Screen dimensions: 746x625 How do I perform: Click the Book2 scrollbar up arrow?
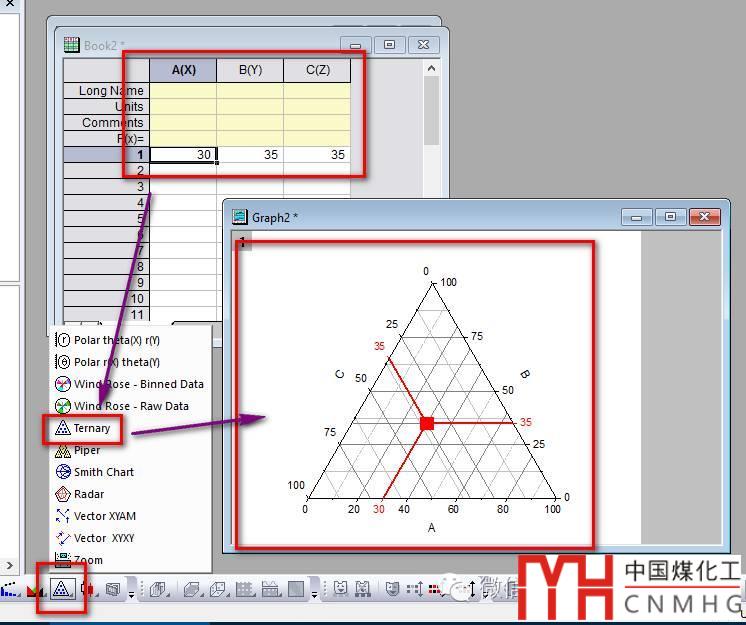coord(431,68)
